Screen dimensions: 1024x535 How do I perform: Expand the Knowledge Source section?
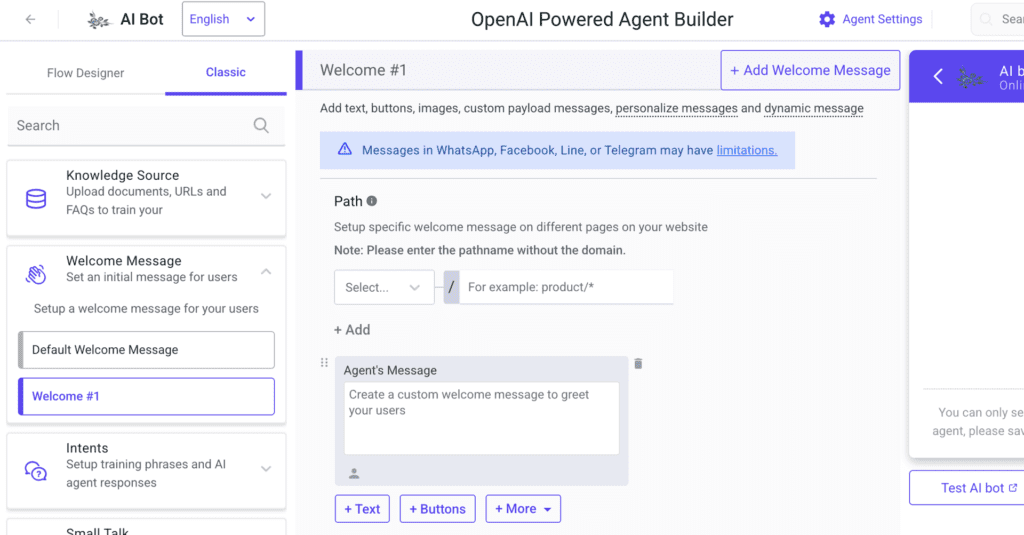click(x=266, y=196)
